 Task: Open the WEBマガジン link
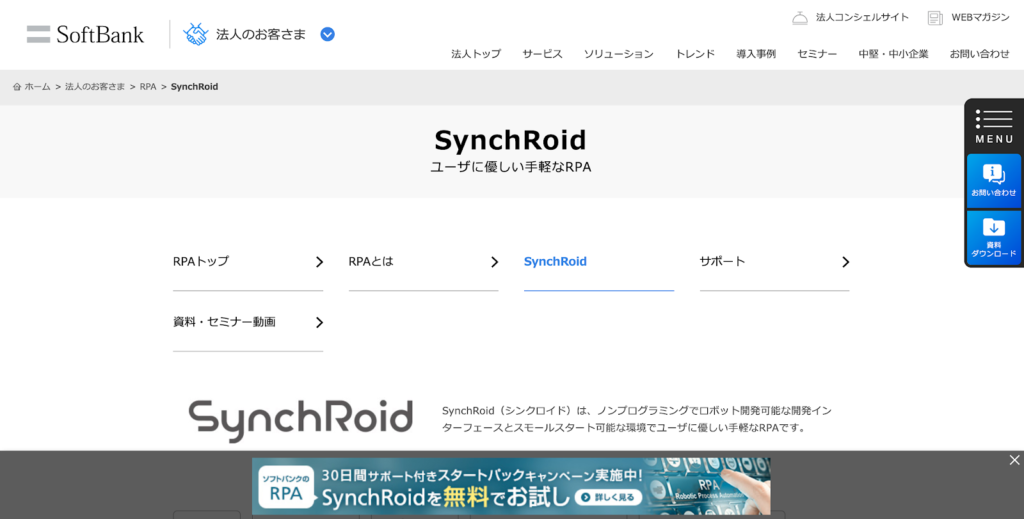click(980, 18)
